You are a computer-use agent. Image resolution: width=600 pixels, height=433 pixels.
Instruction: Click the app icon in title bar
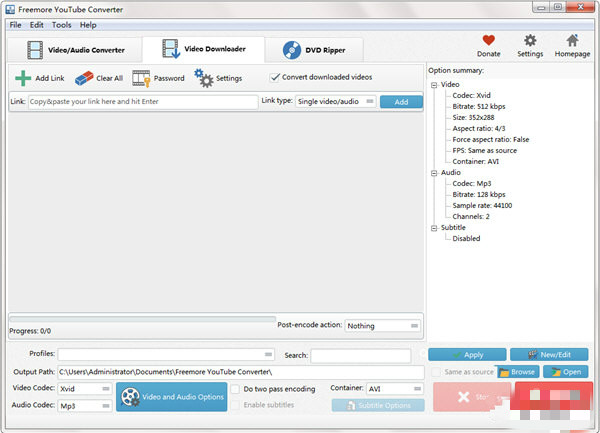(x=10, y=9)
